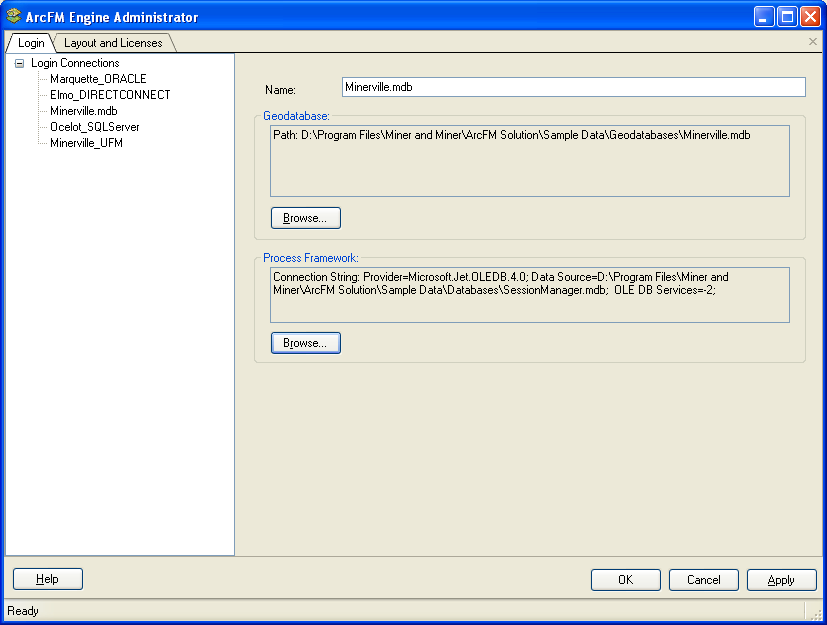This screenshot has height=625, width=827.
Task: Select Minerville.mdb in the connections tree
Action: coord(83,111)
